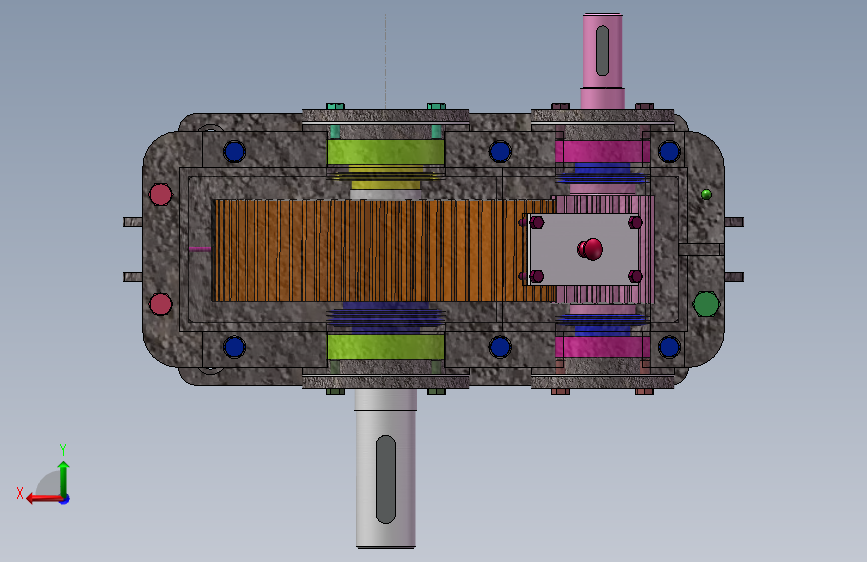Select the large green drain plug
The width and height of the screenshot is (867, 562).
(706, 304)
